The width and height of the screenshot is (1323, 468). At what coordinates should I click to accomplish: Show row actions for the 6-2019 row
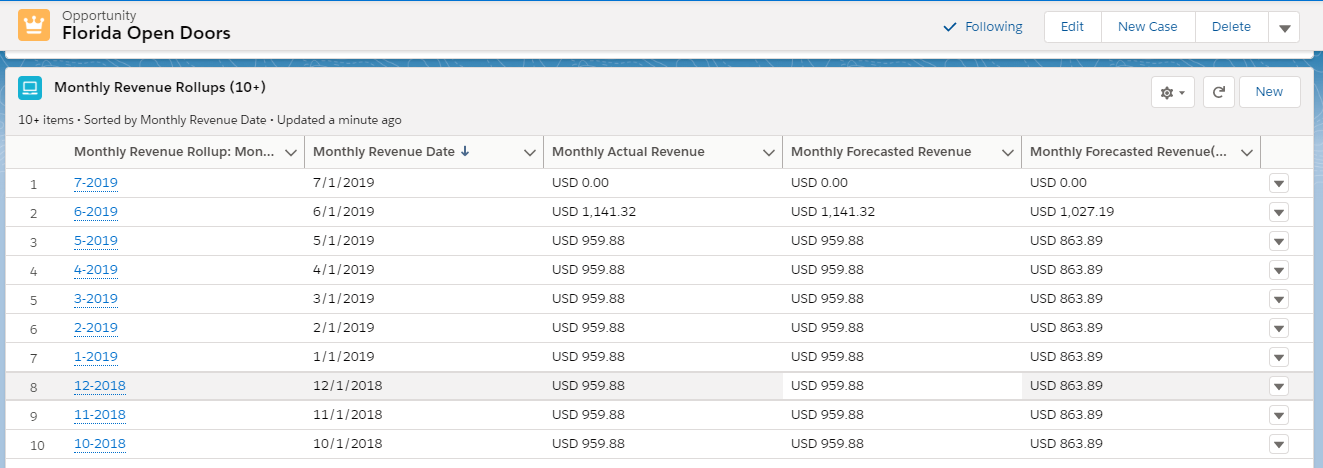pyautogui.click(x=1279, y=212)
